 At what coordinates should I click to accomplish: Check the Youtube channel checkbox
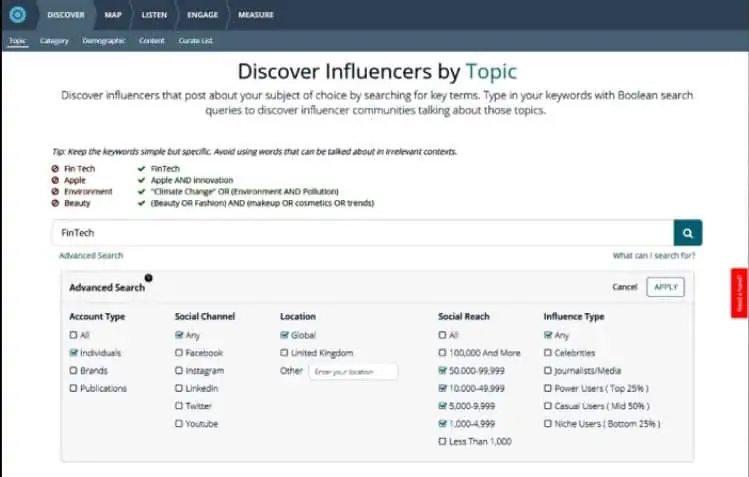(x=179, y=423)
